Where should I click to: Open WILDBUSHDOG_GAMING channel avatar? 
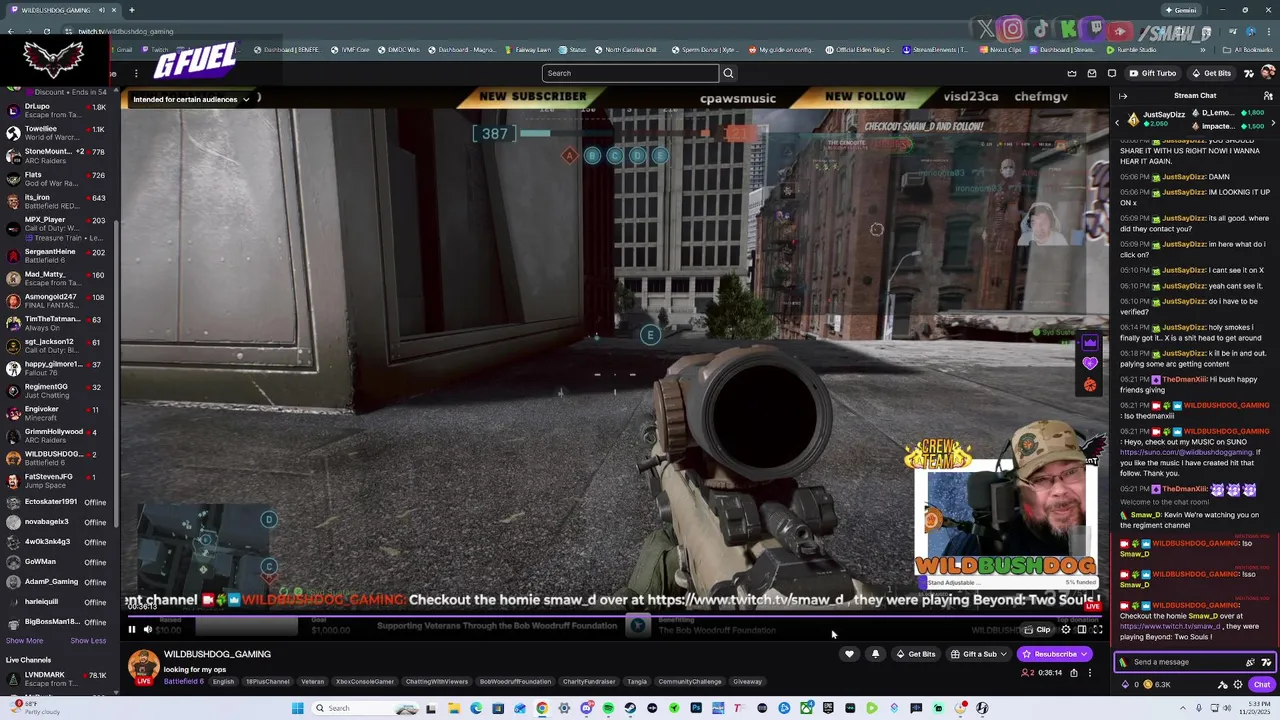tap(143, 667)
